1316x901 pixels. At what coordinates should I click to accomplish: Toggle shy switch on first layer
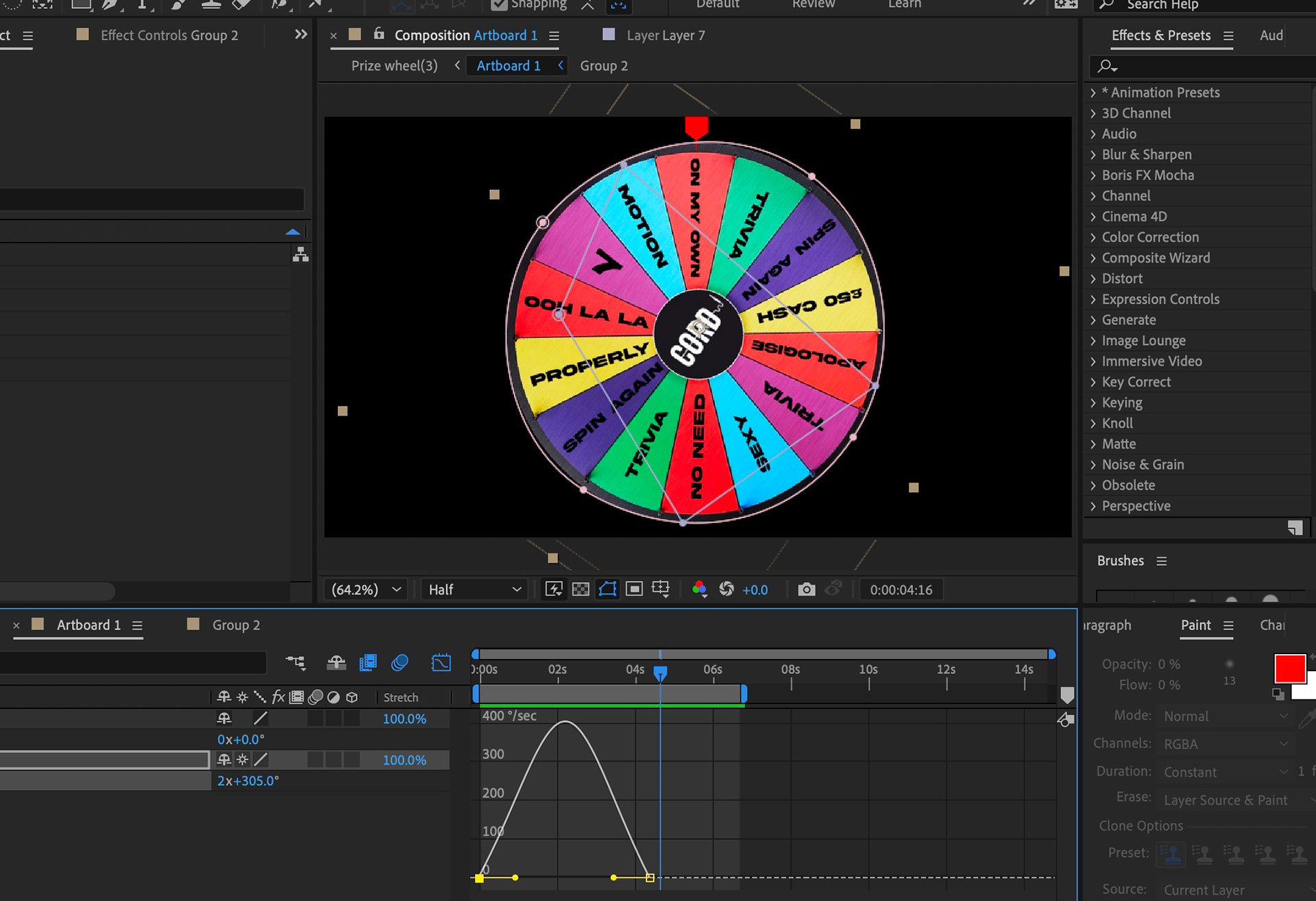pyautogui.click(x=224, y=719)
